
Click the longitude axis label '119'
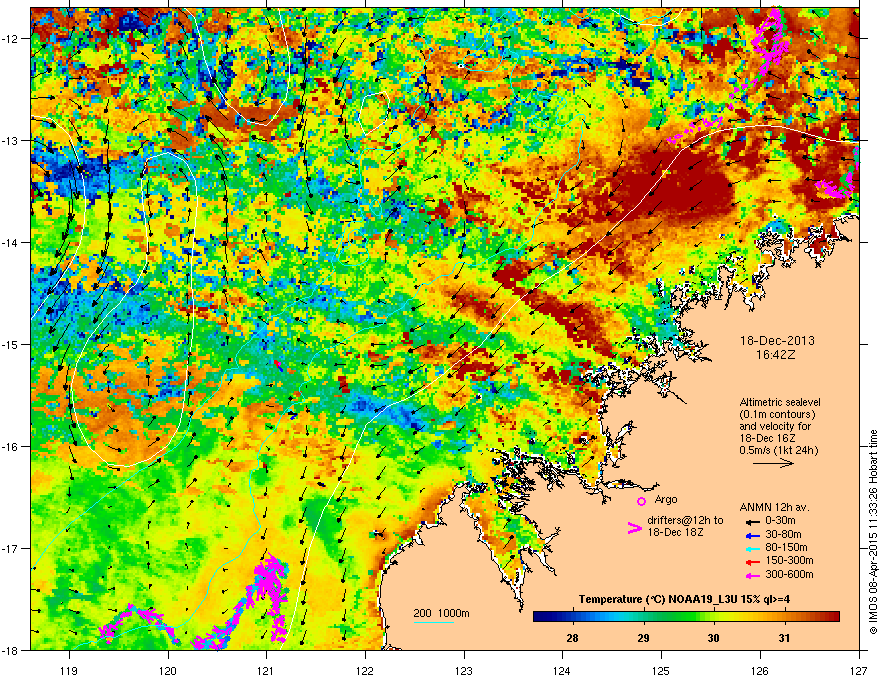pyautogui.click(x=69, y=671)
